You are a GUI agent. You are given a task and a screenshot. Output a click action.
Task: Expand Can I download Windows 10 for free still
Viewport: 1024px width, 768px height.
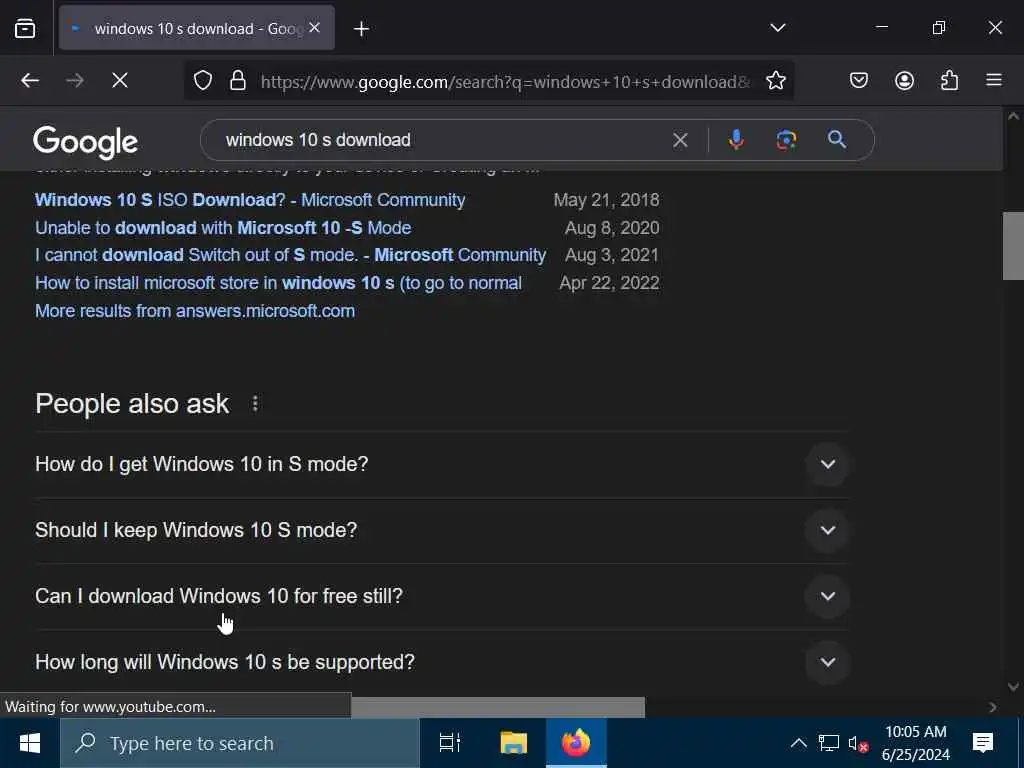click(x=442, y=596)
